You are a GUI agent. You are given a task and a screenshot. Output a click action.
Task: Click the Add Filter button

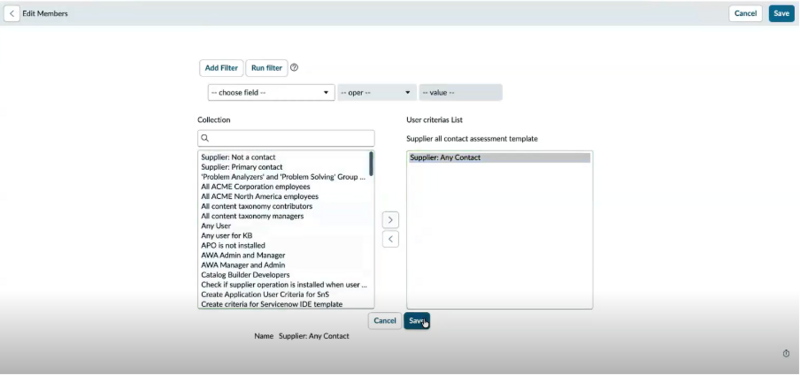click(x=221, y=68)
